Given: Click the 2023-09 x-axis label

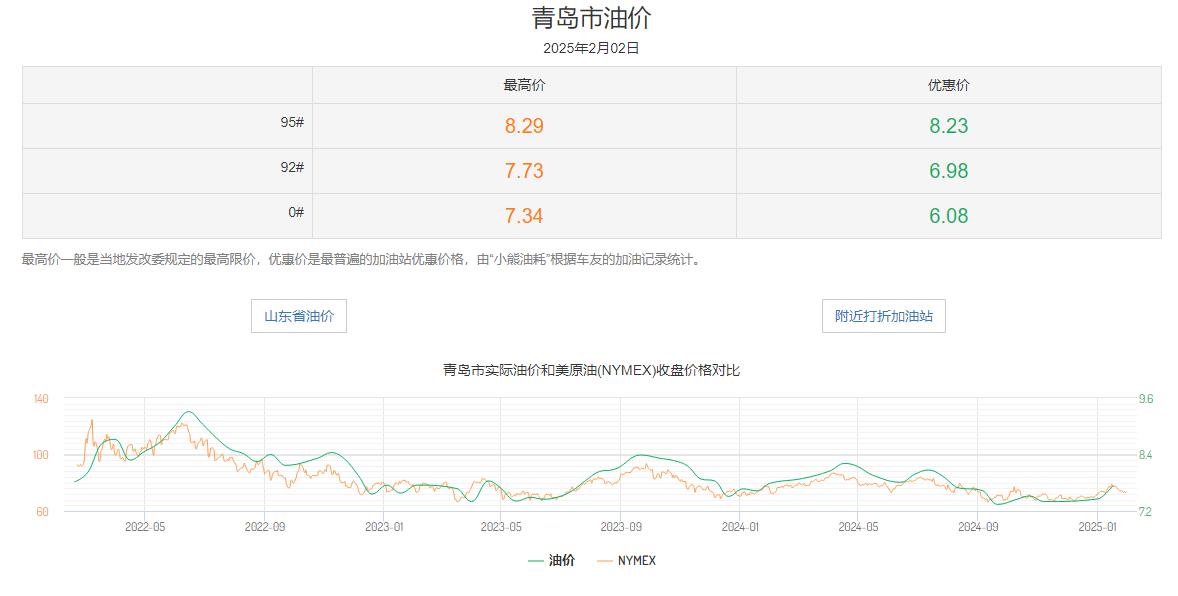Looking at the screenshot, I should pyautogui.click(x=621, y=527).
